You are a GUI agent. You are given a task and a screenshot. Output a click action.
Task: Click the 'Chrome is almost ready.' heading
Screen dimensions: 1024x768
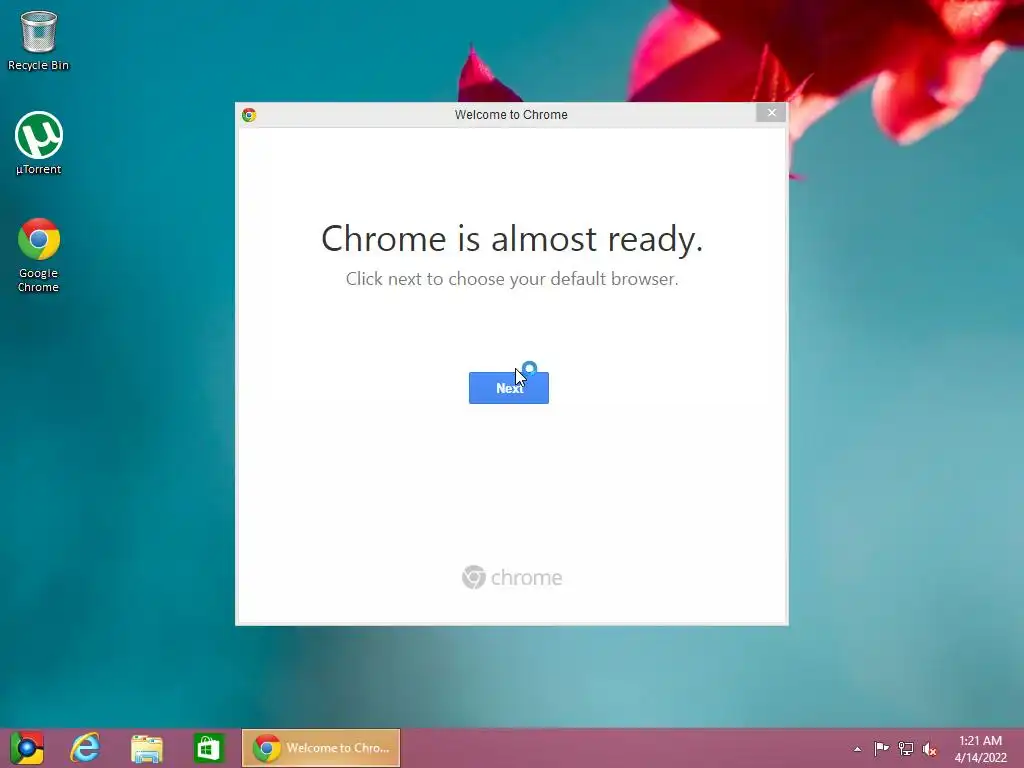(512, 238)
